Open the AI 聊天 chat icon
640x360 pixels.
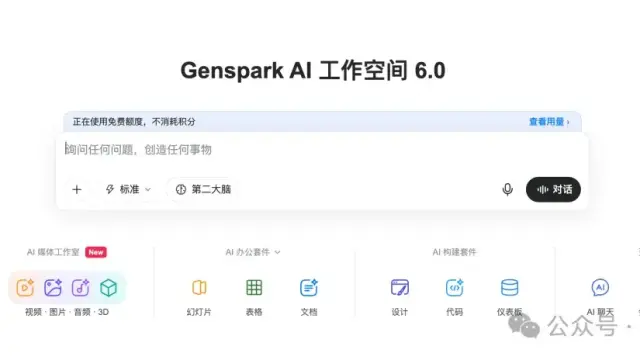pyautogui.click(x=600, y=288)
